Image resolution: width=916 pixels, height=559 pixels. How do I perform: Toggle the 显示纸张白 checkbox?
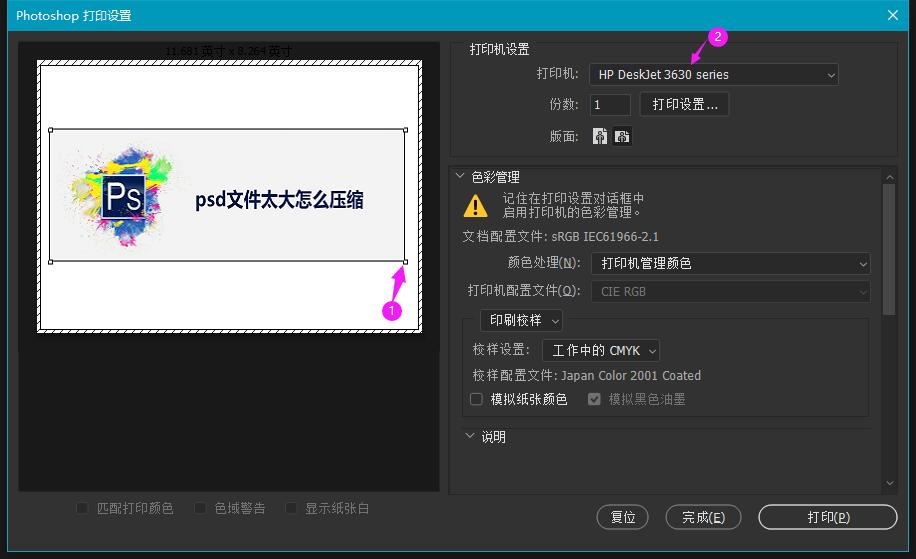tap(291, 508)
